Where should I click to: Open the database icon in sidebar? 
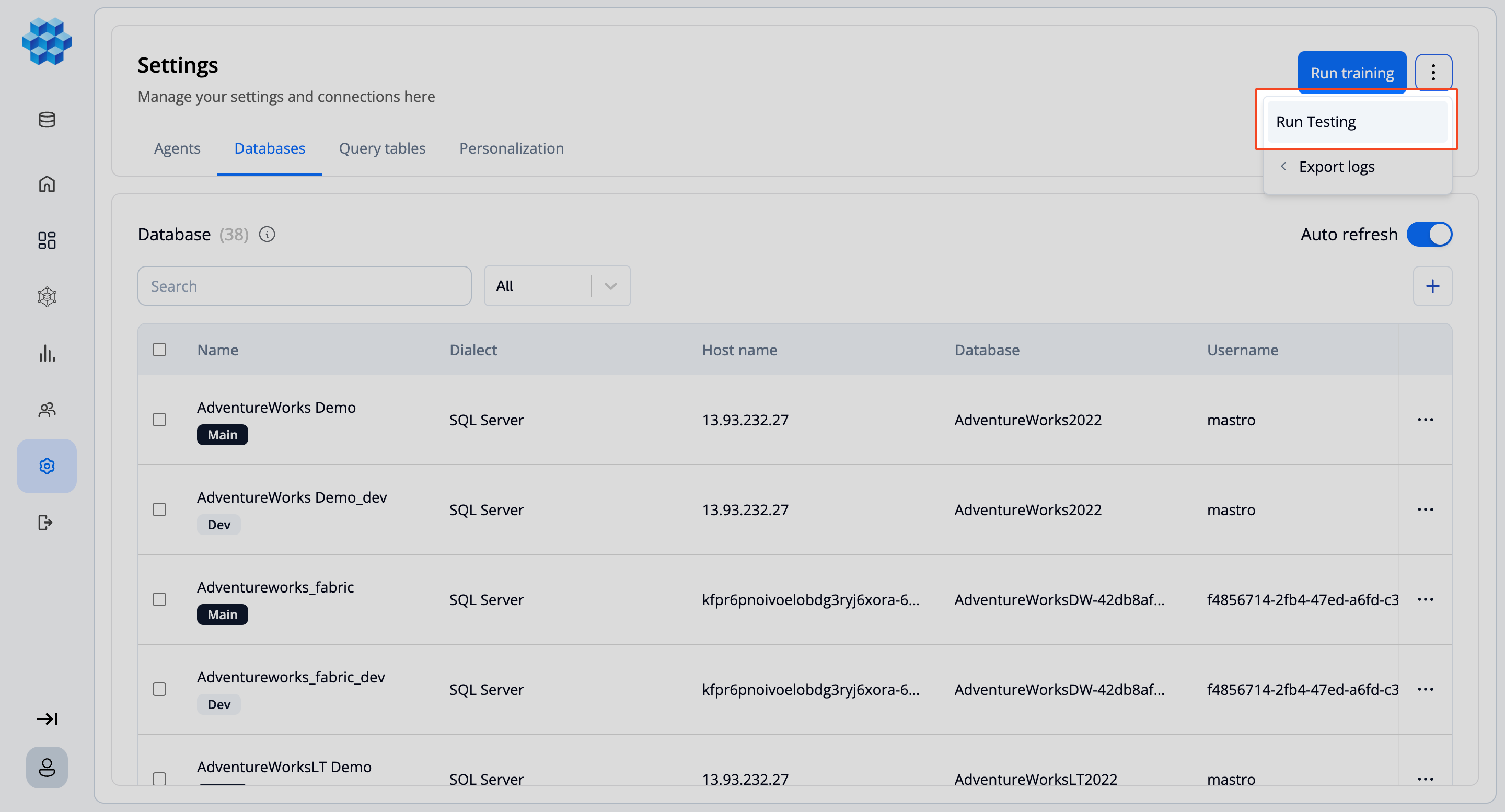pyautogui.click(x=47, y=120)
